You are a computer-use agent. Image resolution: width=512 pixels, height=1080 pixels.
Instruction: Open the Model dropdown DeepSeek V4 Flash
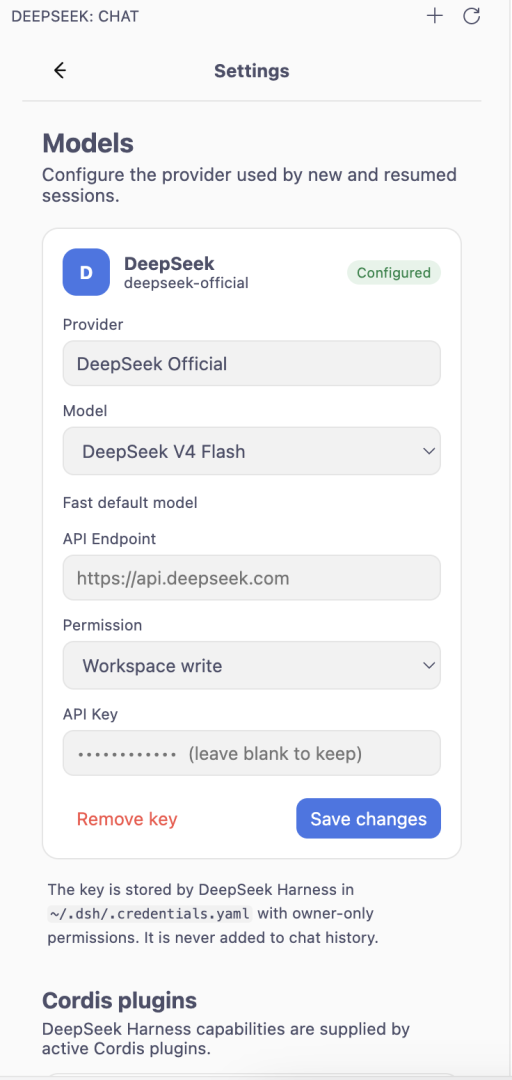(x=252, y=452)
